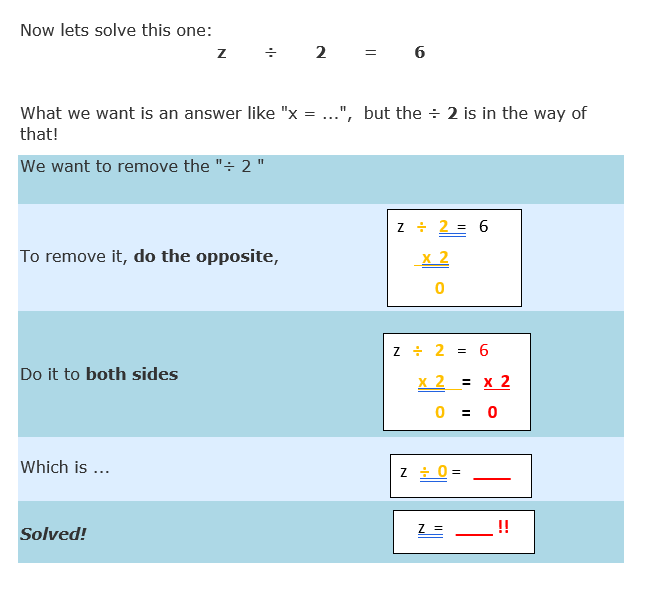Click the red answer blank in Solved box
652x601 pixels.
[x=474, y=533]
